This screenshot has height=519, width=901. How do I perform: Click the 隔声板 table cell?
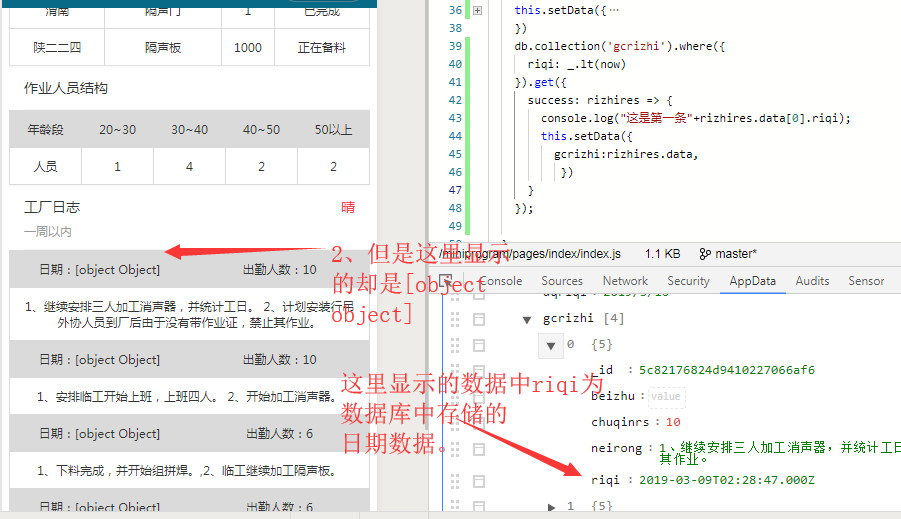coord(163,47)
